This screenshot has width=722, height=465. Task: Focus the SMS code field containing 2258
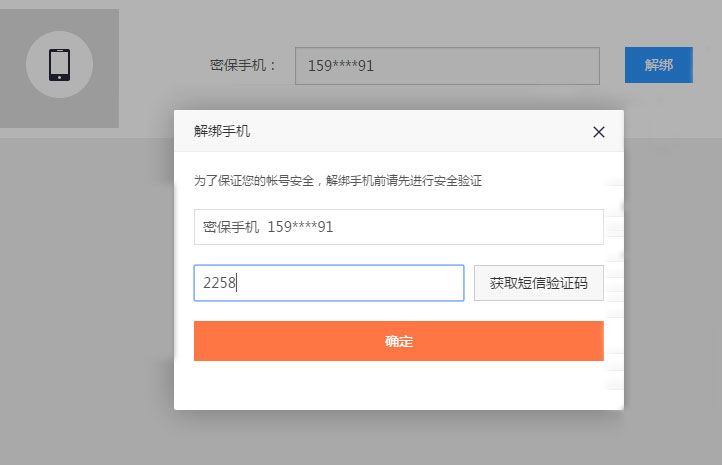[328, 283]
